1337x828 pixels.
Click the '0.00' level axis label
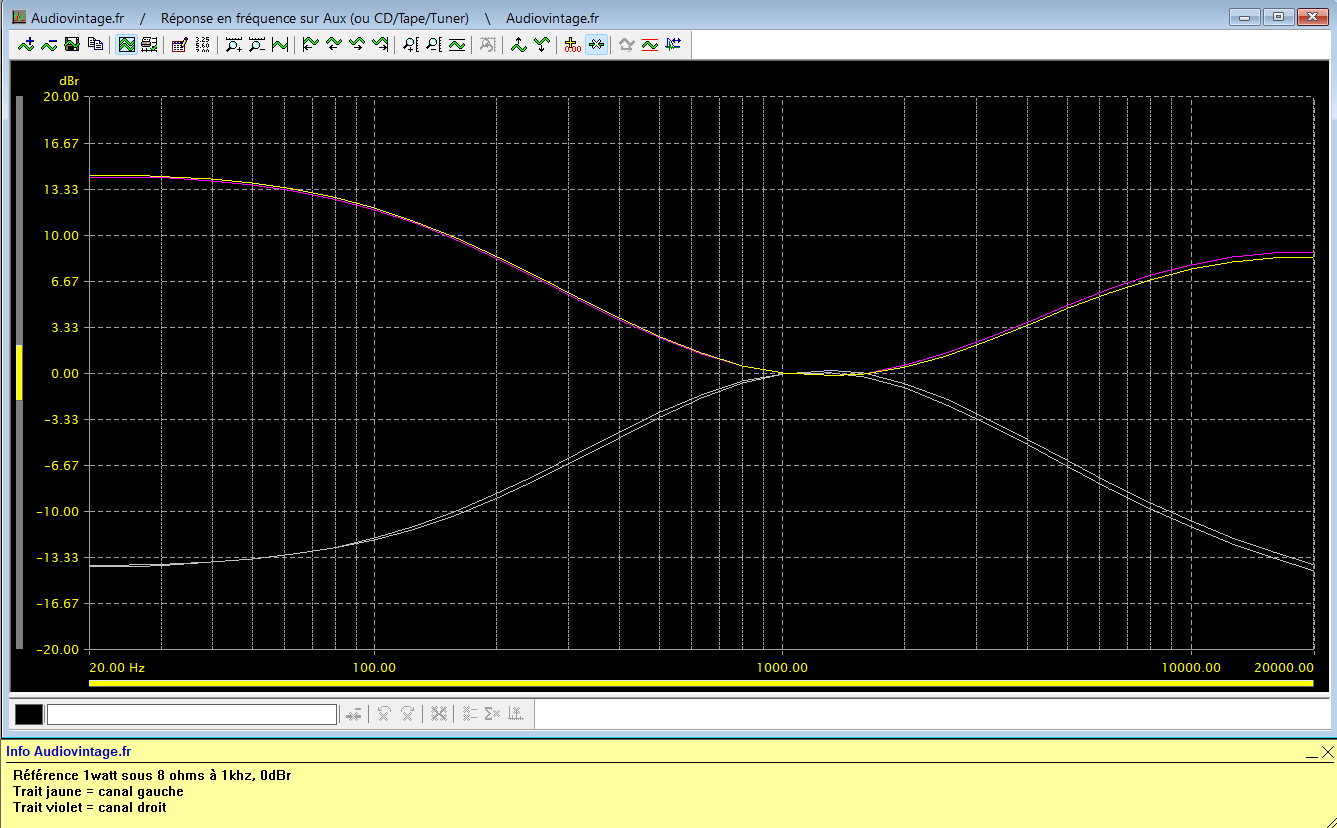pyautogui.click(x=63, y=373)
